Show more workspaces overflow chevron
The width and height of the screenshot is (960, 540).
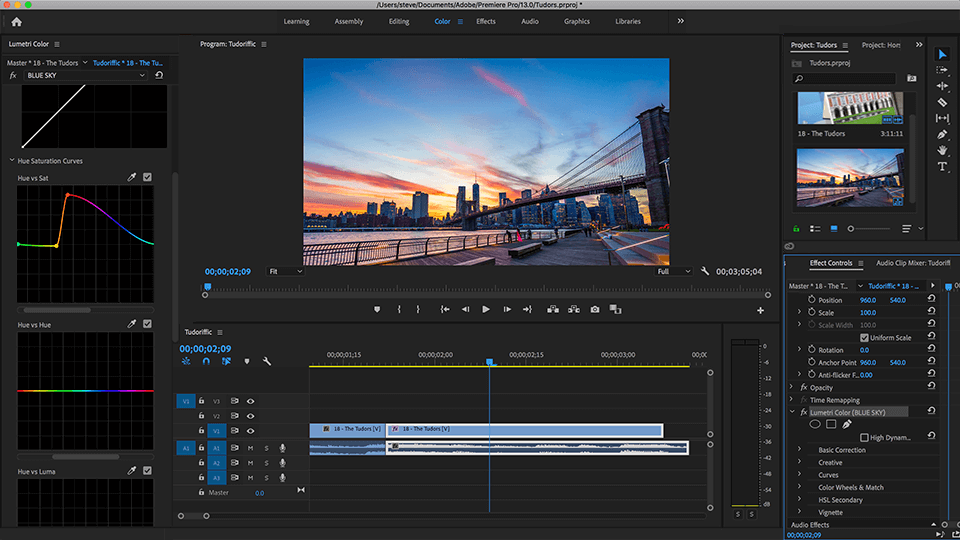[x=681, y=21]
